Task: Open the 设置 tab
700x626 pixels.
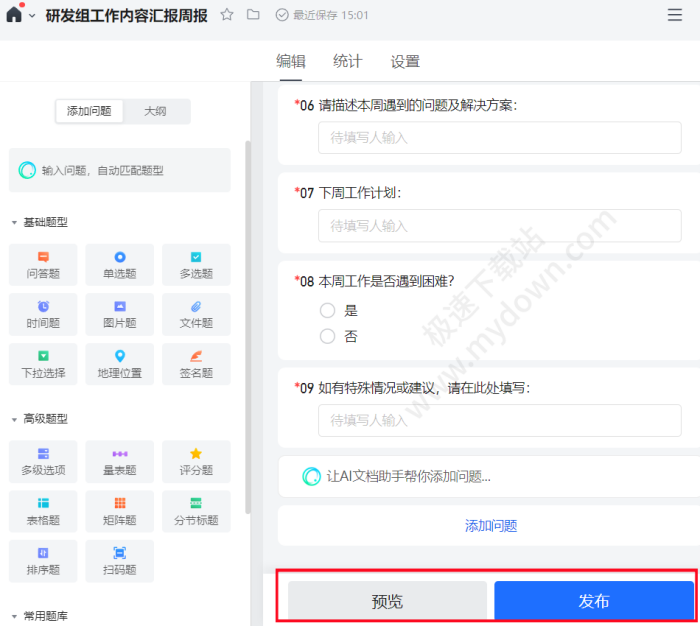Action: pos(405,62)
